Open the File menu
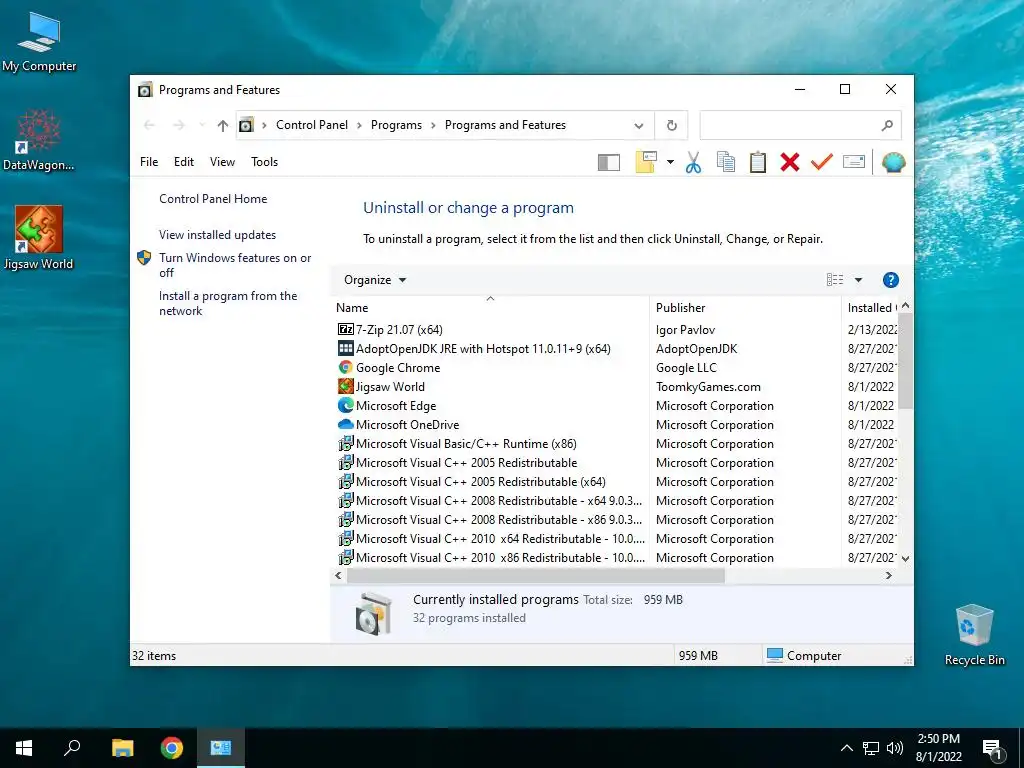Image resolution: width=1024 pixels, height=768 pixels. point(149,162)
